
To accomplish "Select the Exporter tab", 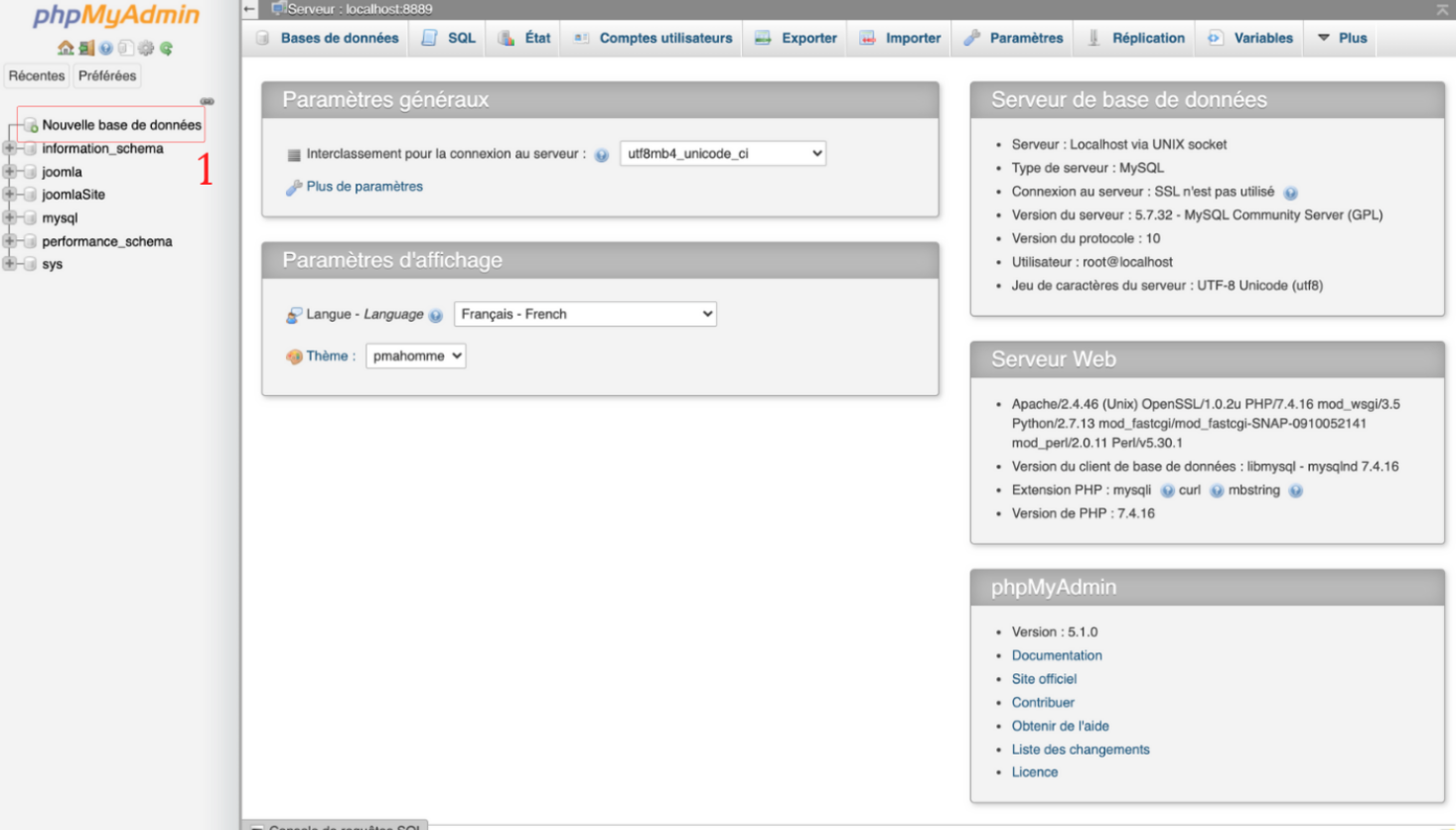I will (x=796, y=38).
